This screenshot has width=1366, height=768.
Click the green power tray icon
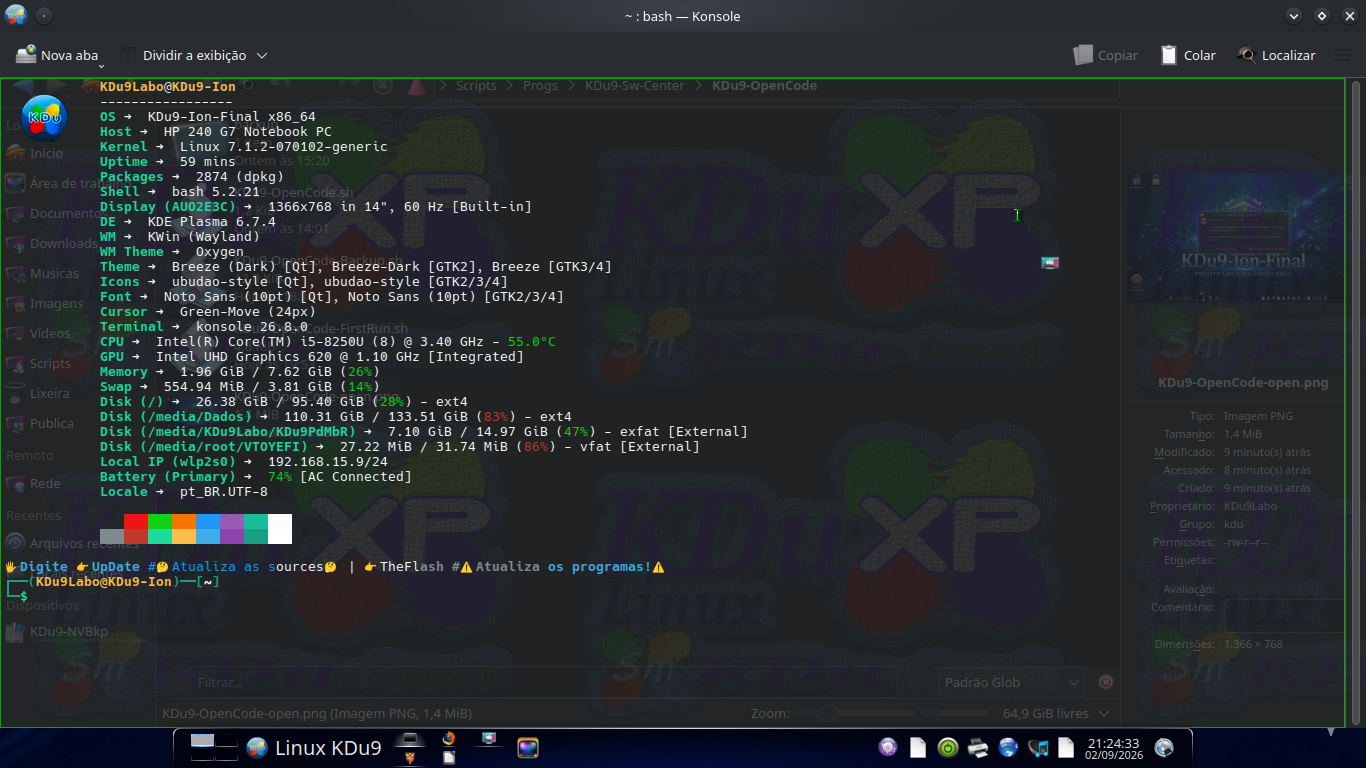(948, 747)
